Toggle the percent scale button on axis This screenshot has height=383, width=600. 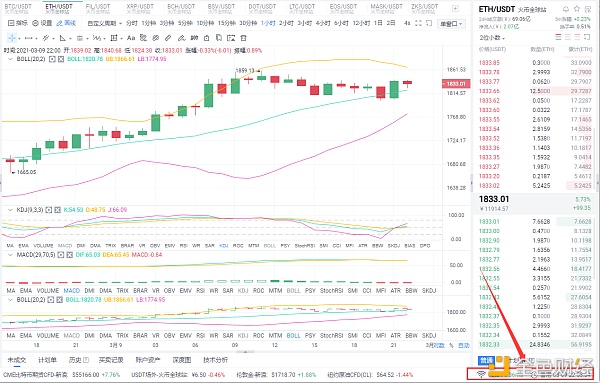point(451,346)
